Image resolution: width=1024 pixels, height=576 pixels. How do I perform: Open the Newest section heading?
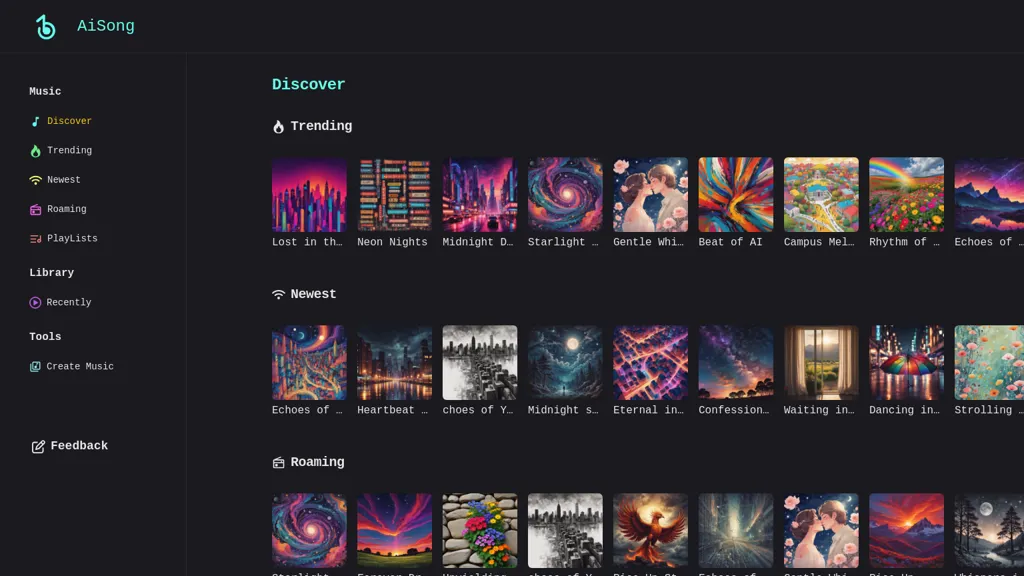click(x=313, y=294)
